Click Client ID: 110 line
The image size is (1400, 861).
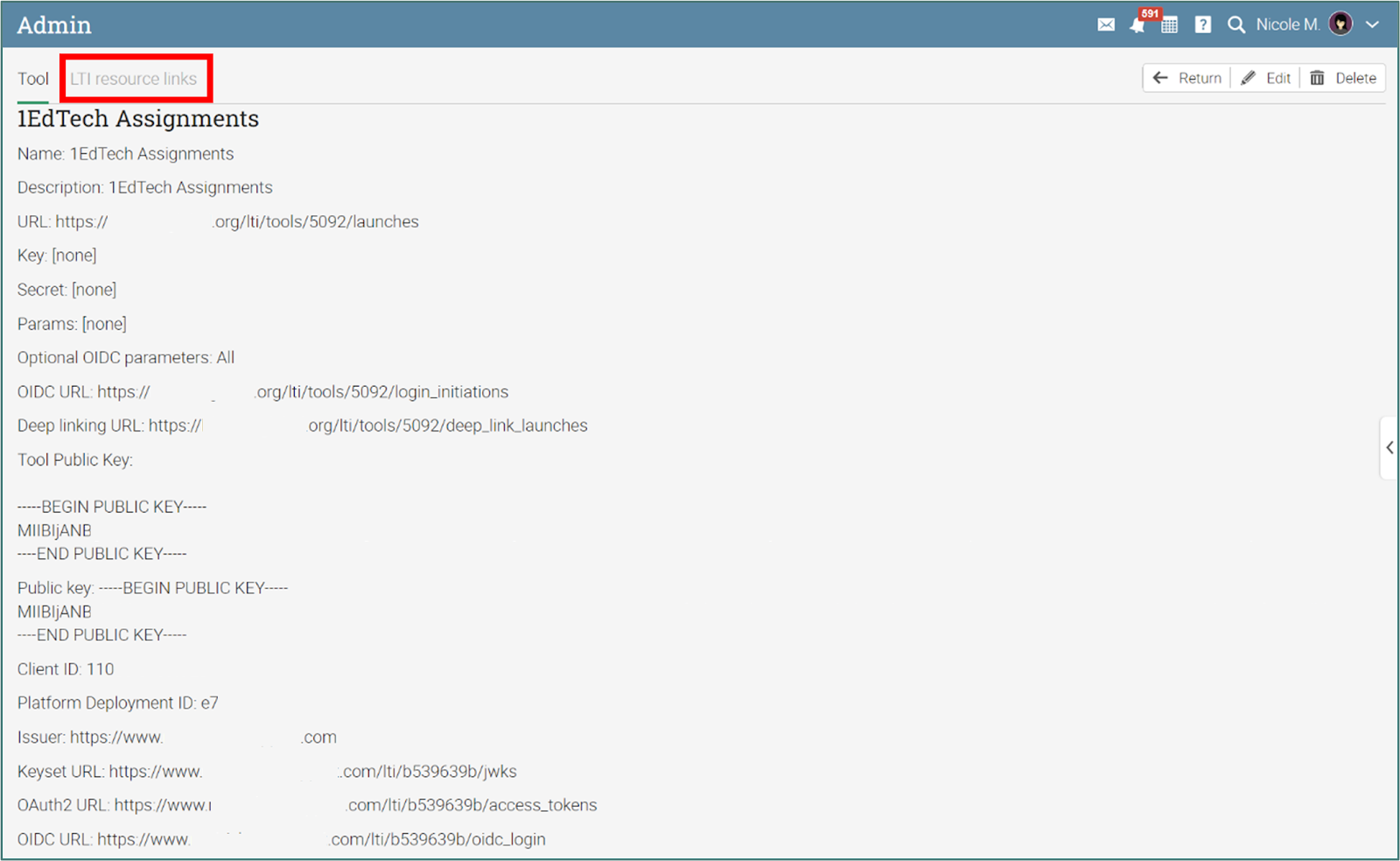(66, 669)
